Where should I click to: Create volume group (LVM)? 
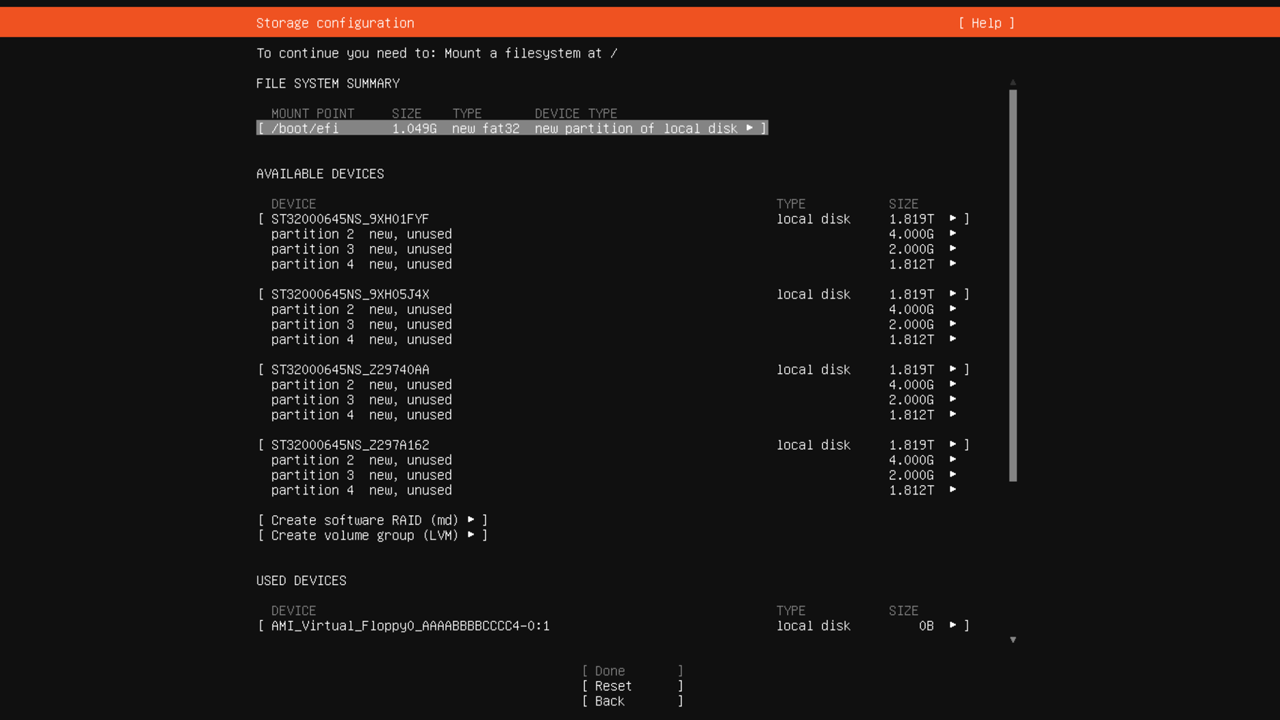tap(372, 535)
